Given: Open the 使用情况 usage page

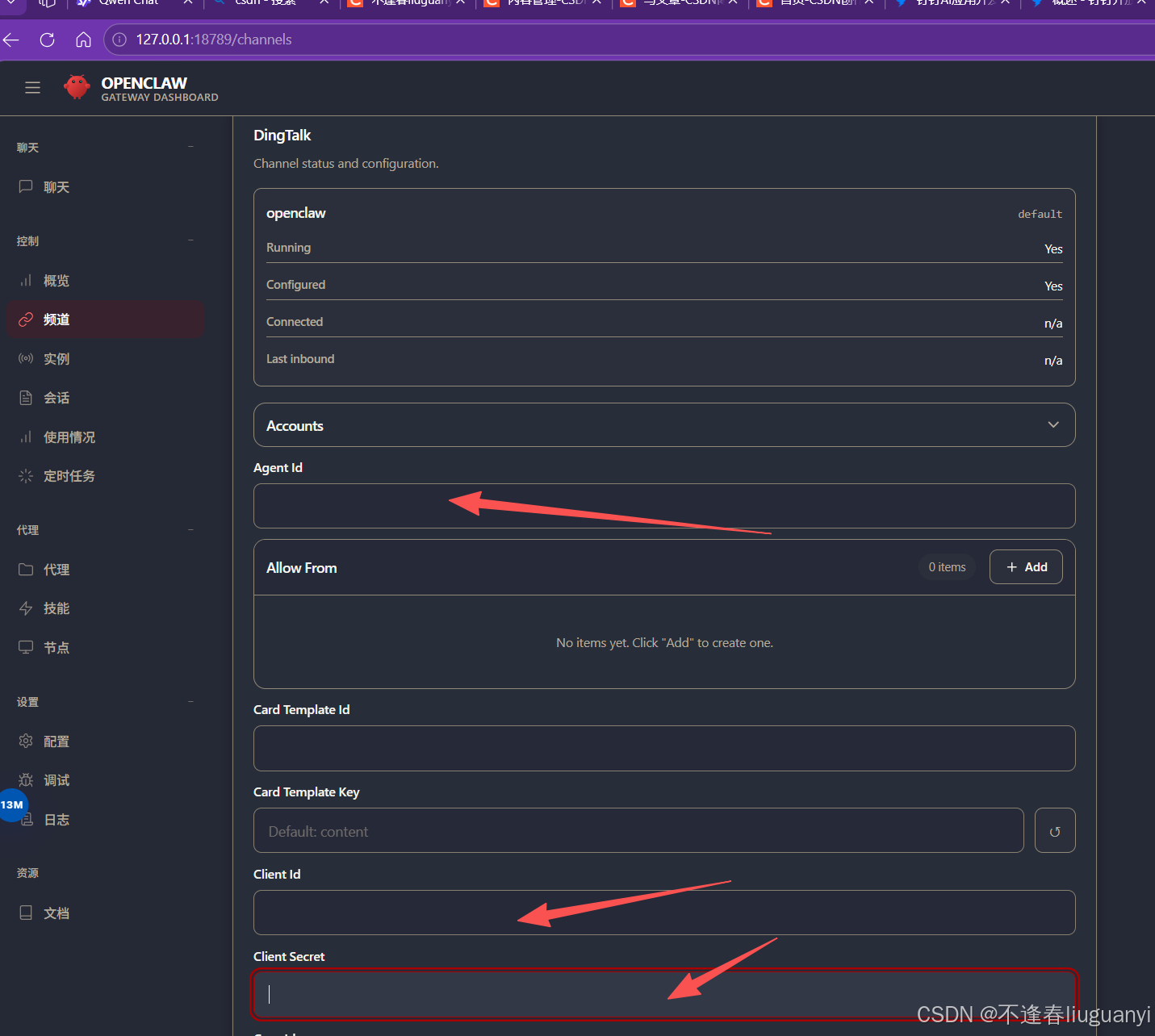Looking at the screenshot, I should [x=105, y=437].
